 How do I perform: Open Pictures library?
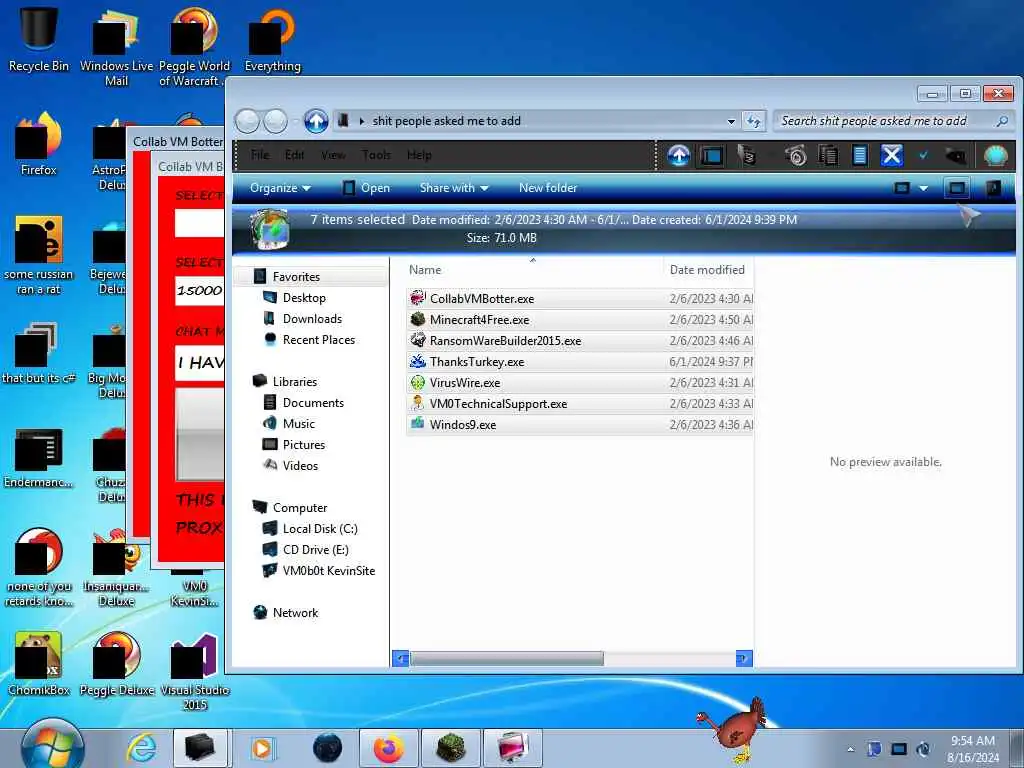click(x=304, y=445)
